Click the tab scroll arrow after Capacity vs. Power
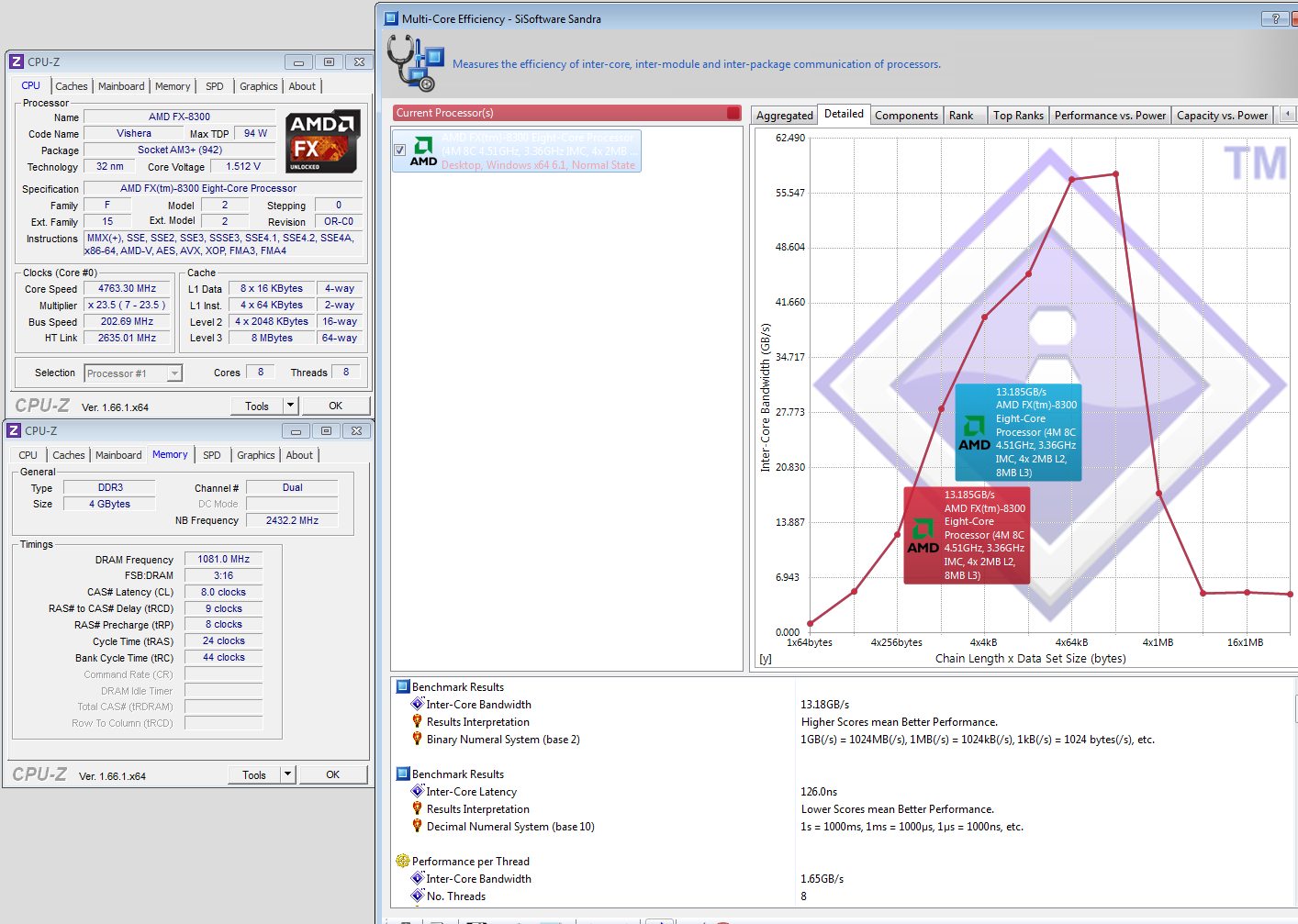 (x=1287, y=114)
